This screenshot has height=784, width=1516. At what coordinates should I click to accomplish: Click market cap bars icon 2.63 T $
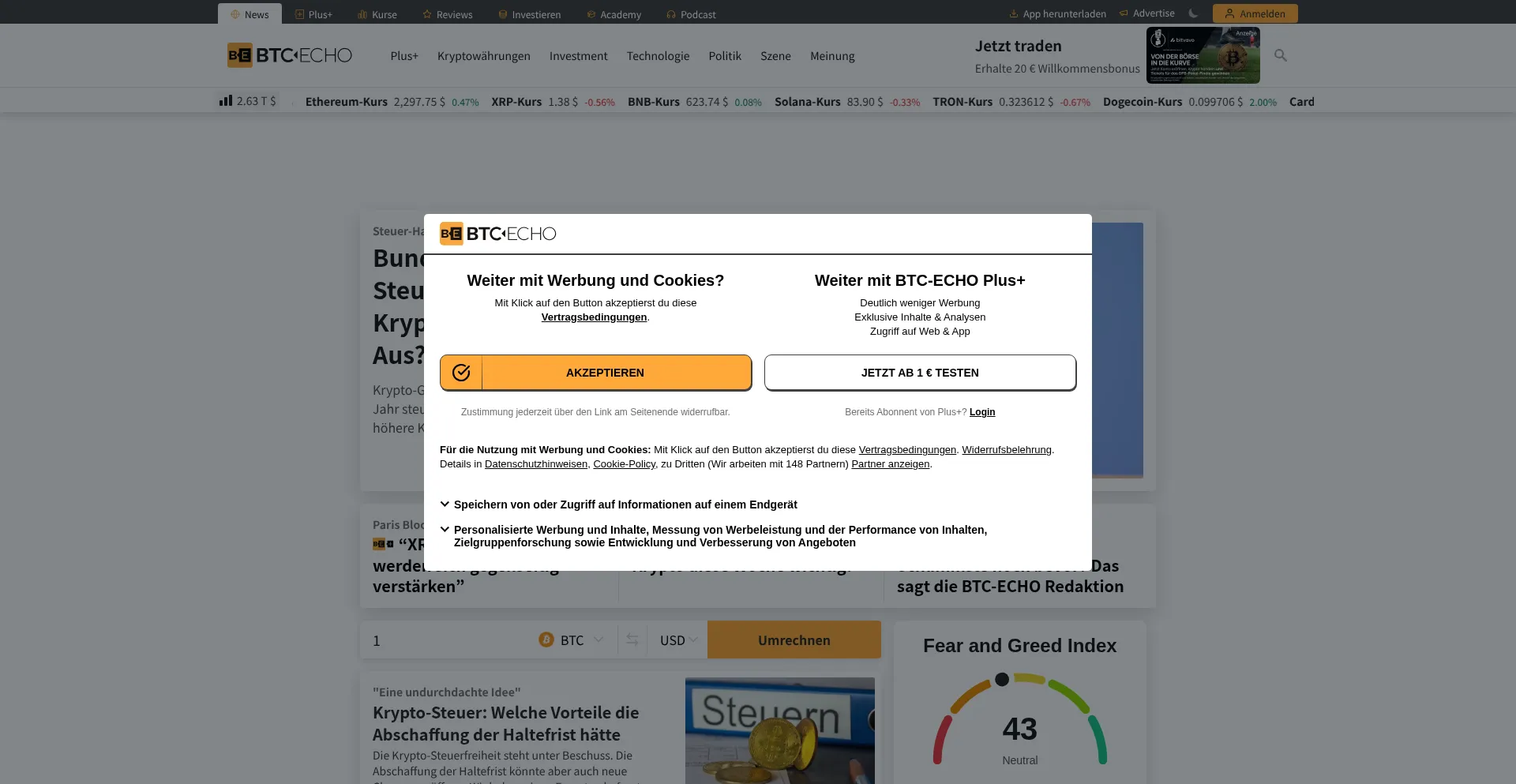pyautogui.click(x=226, y=100)
